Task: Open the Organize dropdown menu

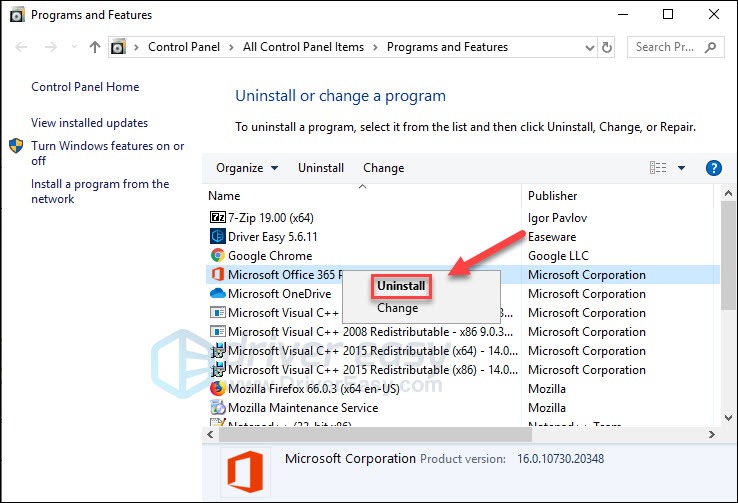Action: 247,168
